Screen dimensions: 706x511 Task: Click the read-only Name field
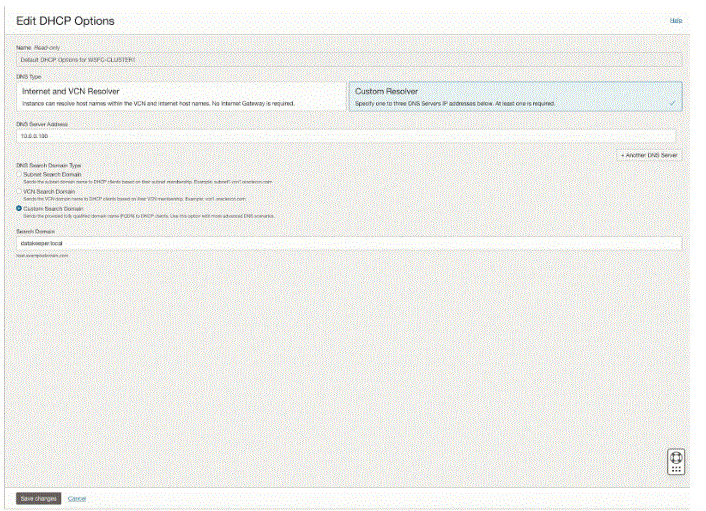click(x=349, y=60)
